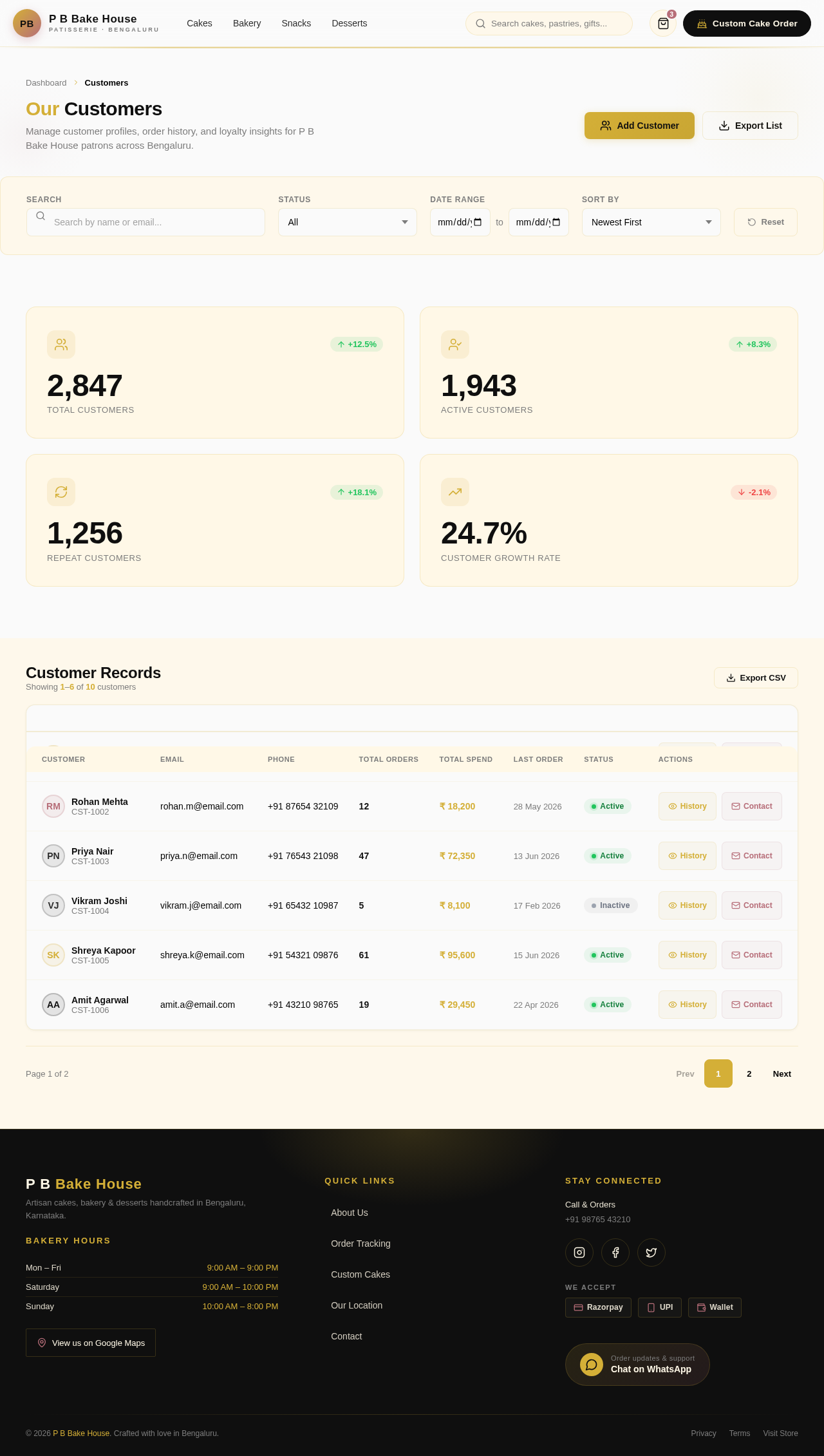Image resolution: width=824 pixels, height=1456 pixels.
Task: Open Cakes navigation menu
Action: 200,23
